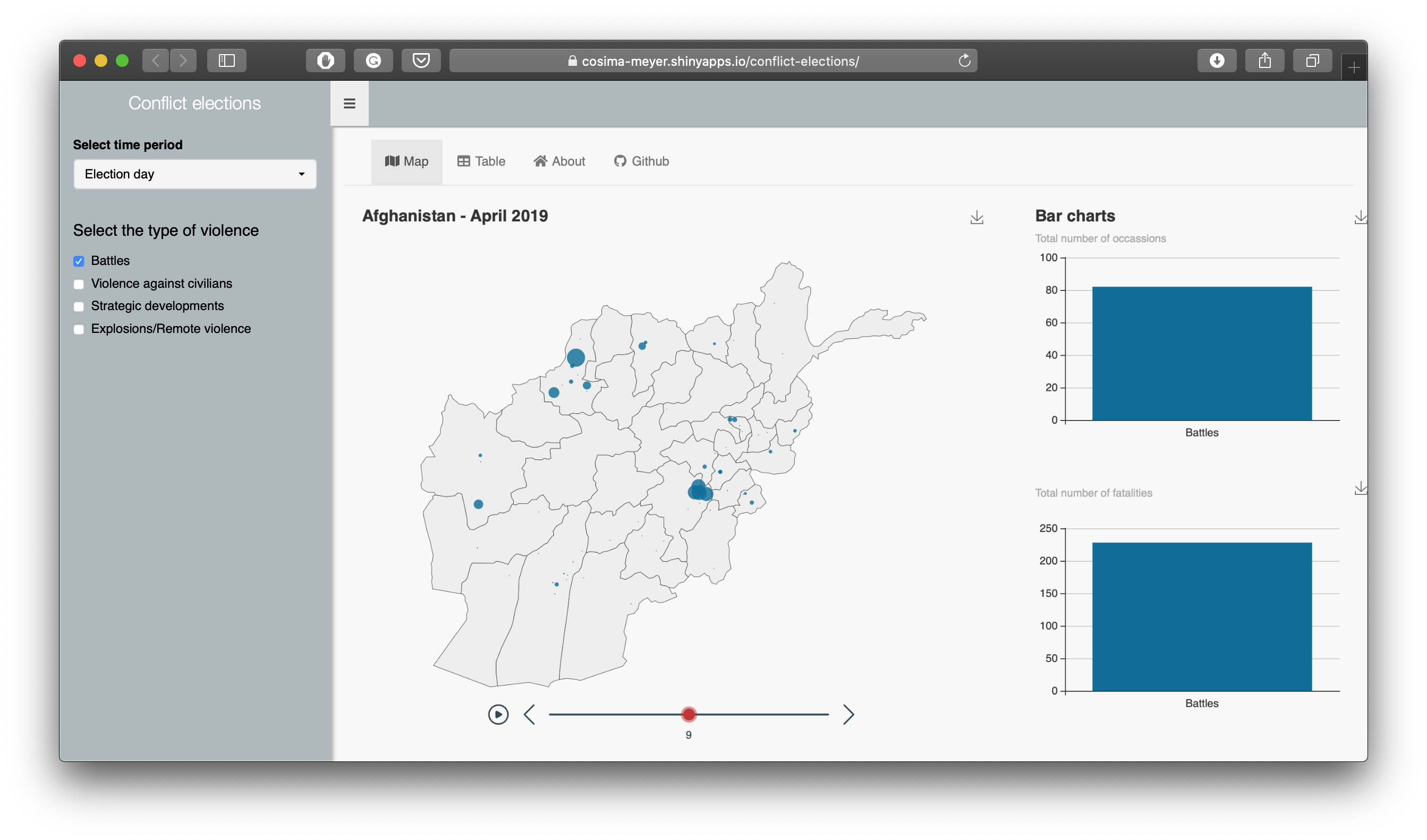Step slider back with left chevron

530,714
